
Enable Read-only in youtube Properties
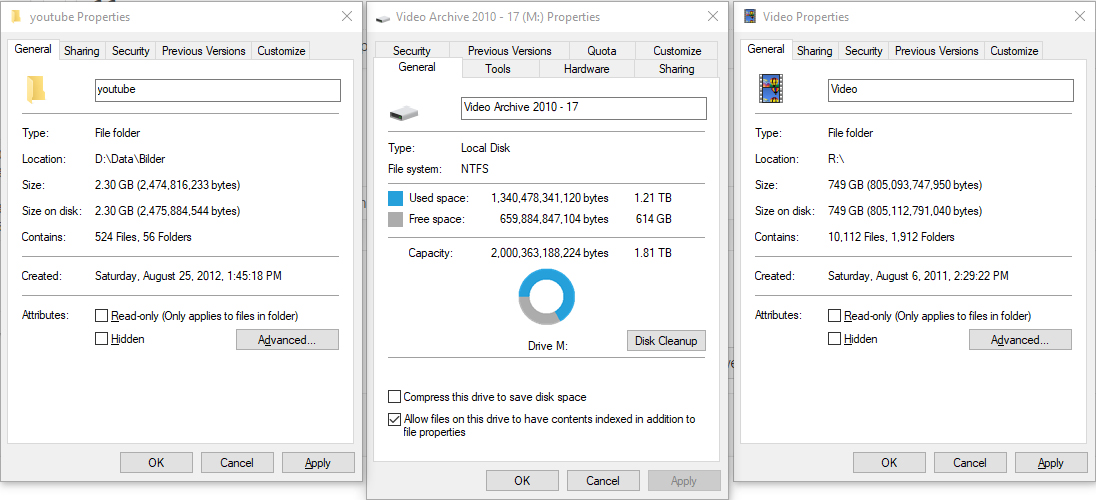(x=101, y=316)
